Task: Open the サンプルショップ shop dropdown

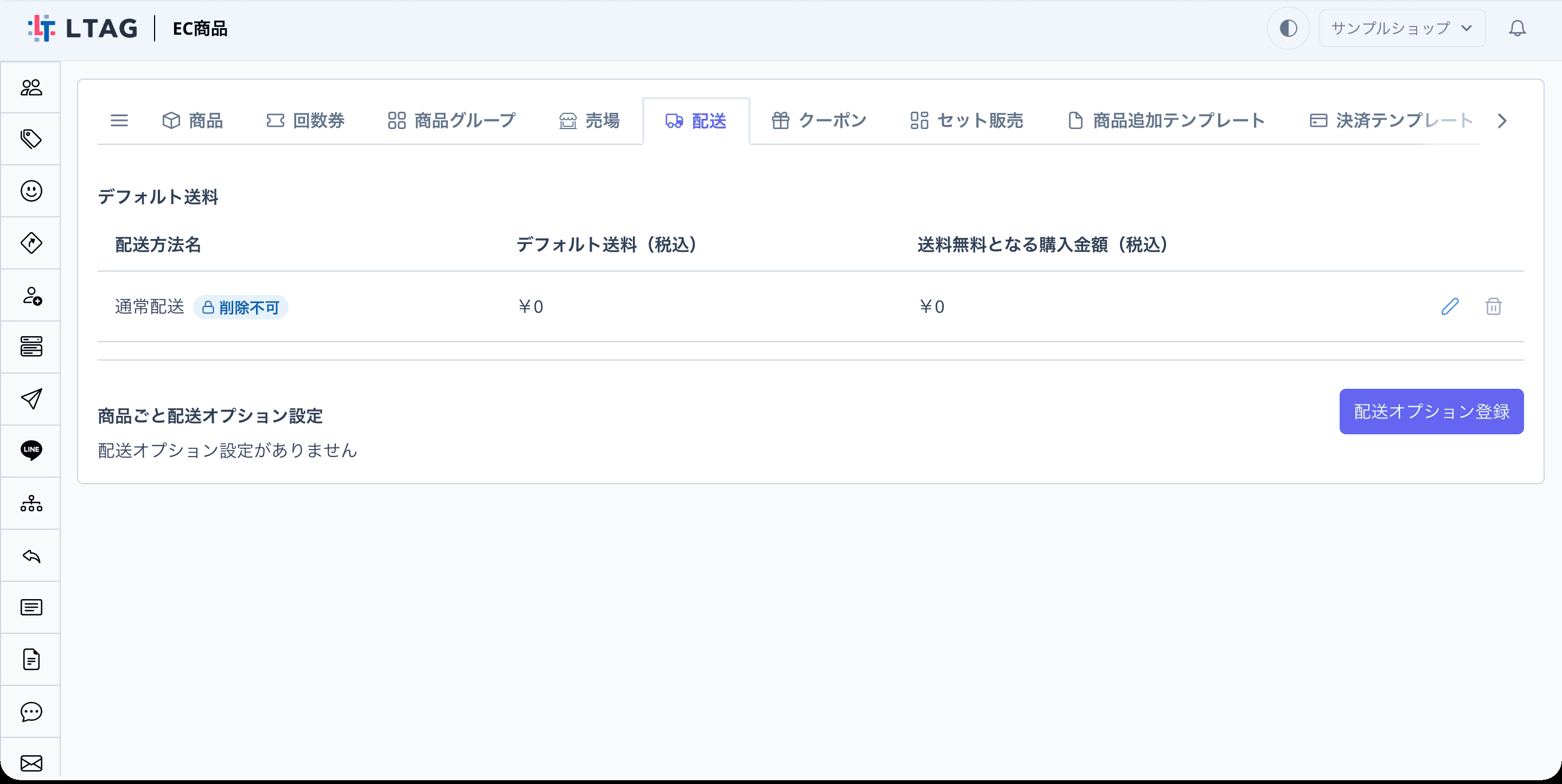Action: 1402,29
